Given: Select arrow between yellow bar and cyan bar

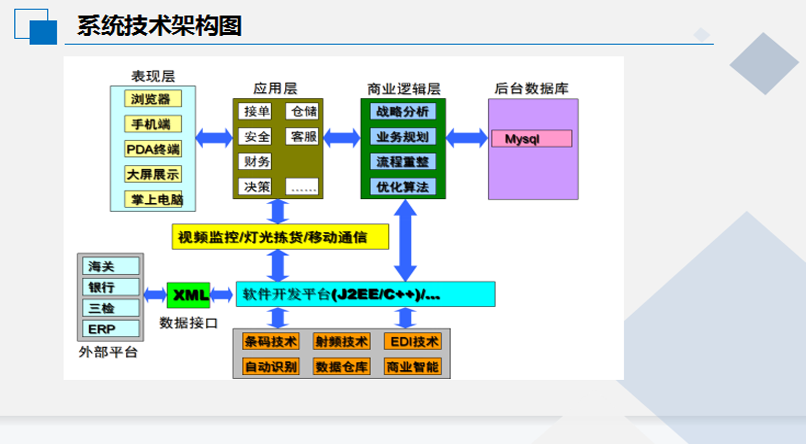Looking at the screenshot, I should point(278,266).
